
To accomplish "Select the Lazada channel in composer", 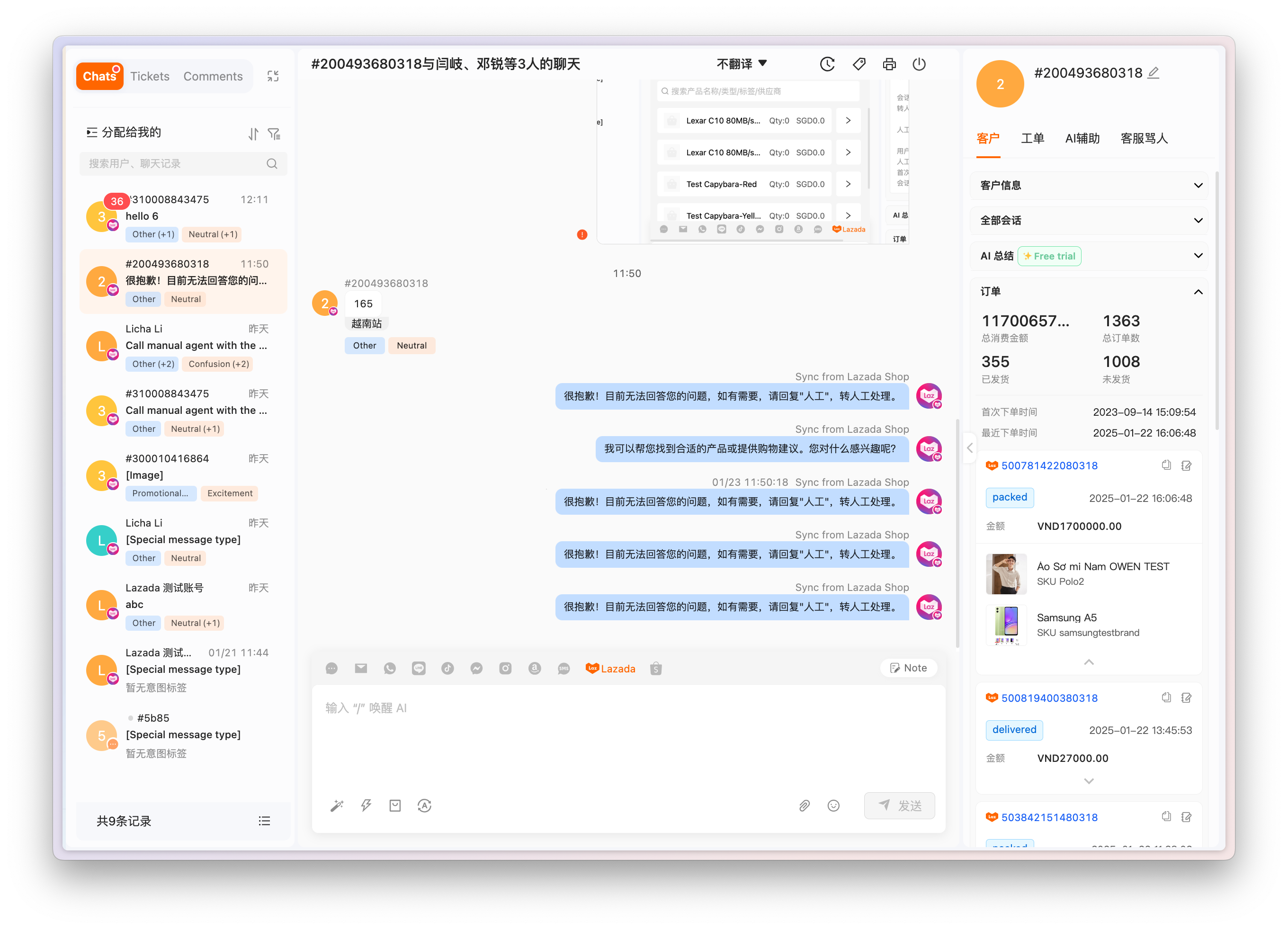I will [610, 668].
